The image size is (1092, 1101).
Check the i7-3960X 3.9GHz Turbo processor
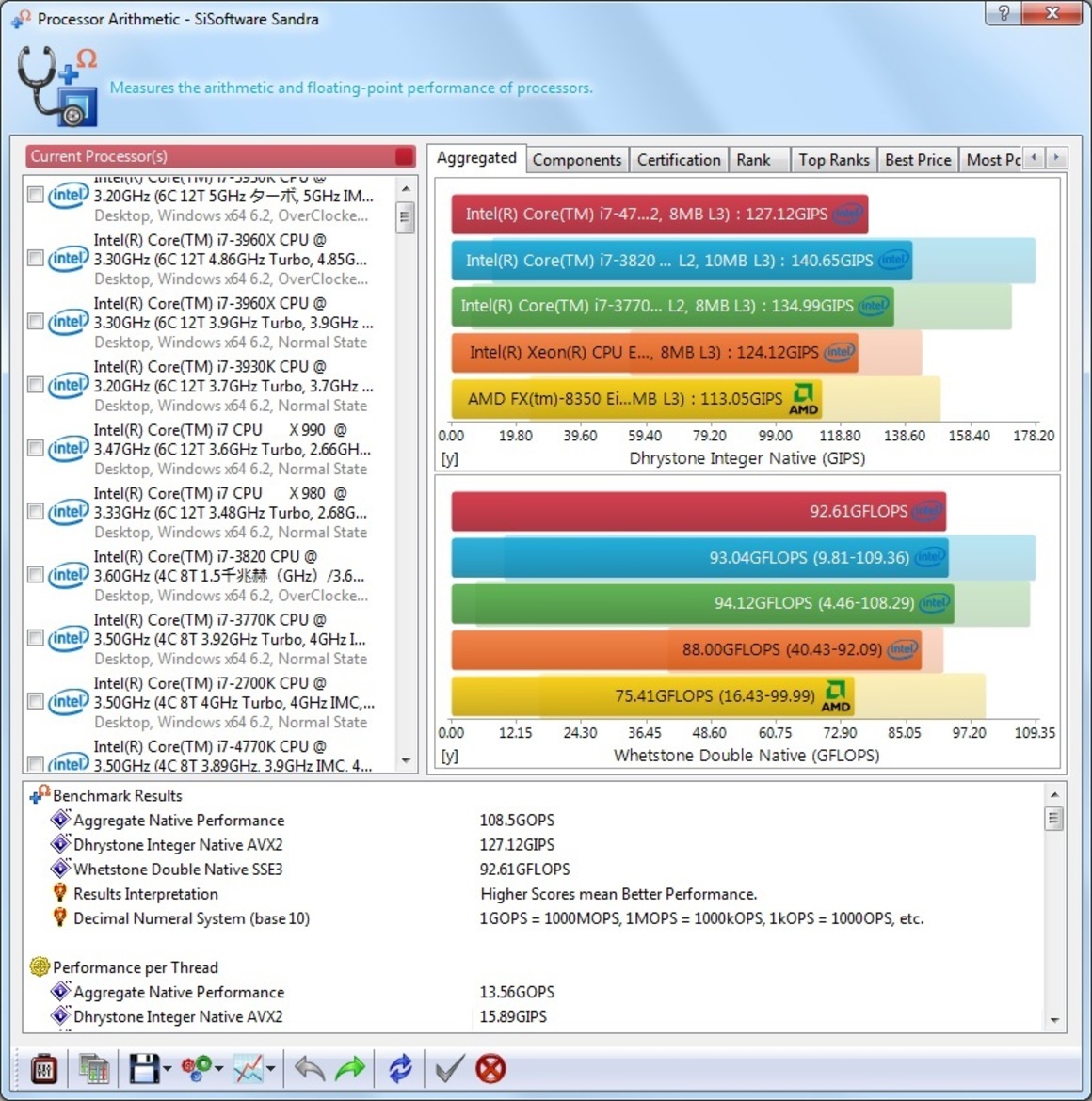pos(35,322)
